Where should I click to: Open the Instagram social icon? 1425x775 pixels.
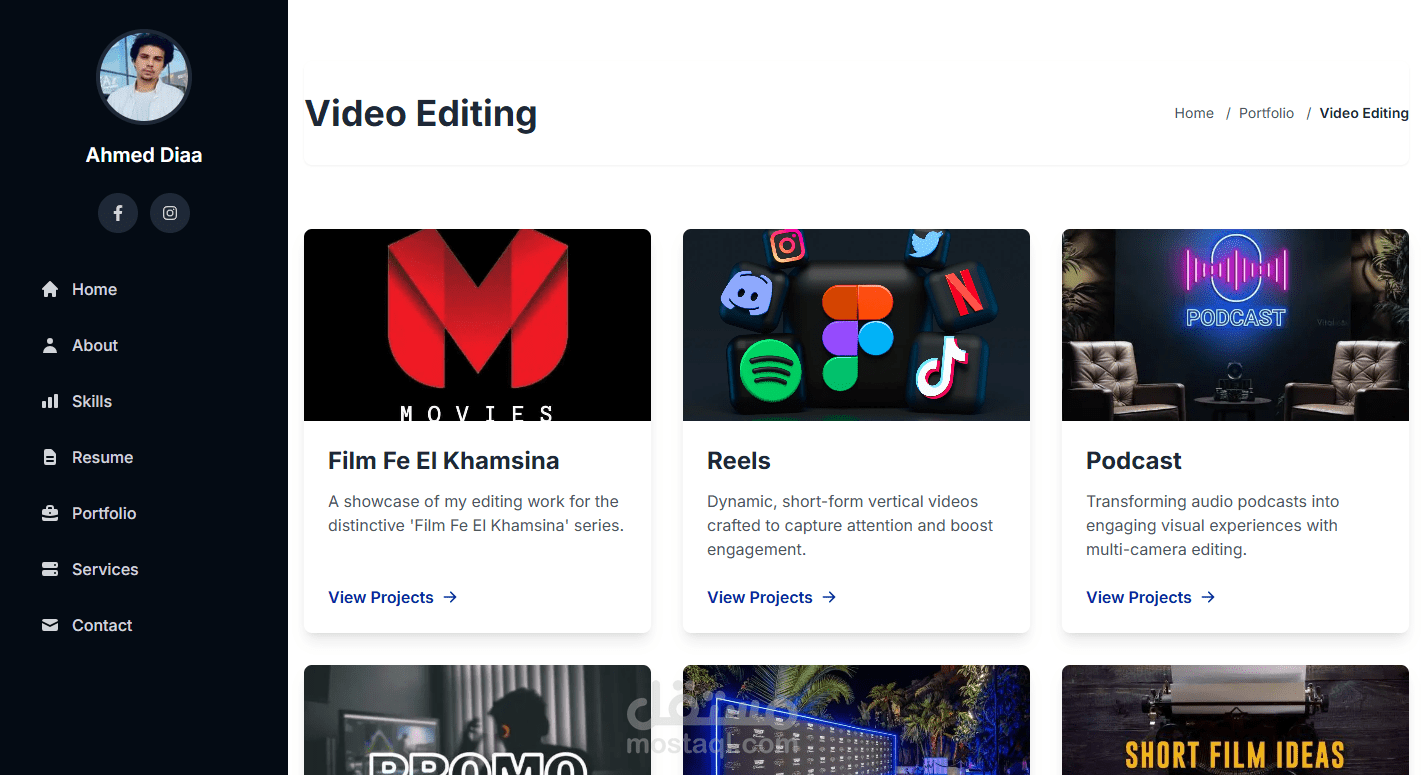[170, 213]
